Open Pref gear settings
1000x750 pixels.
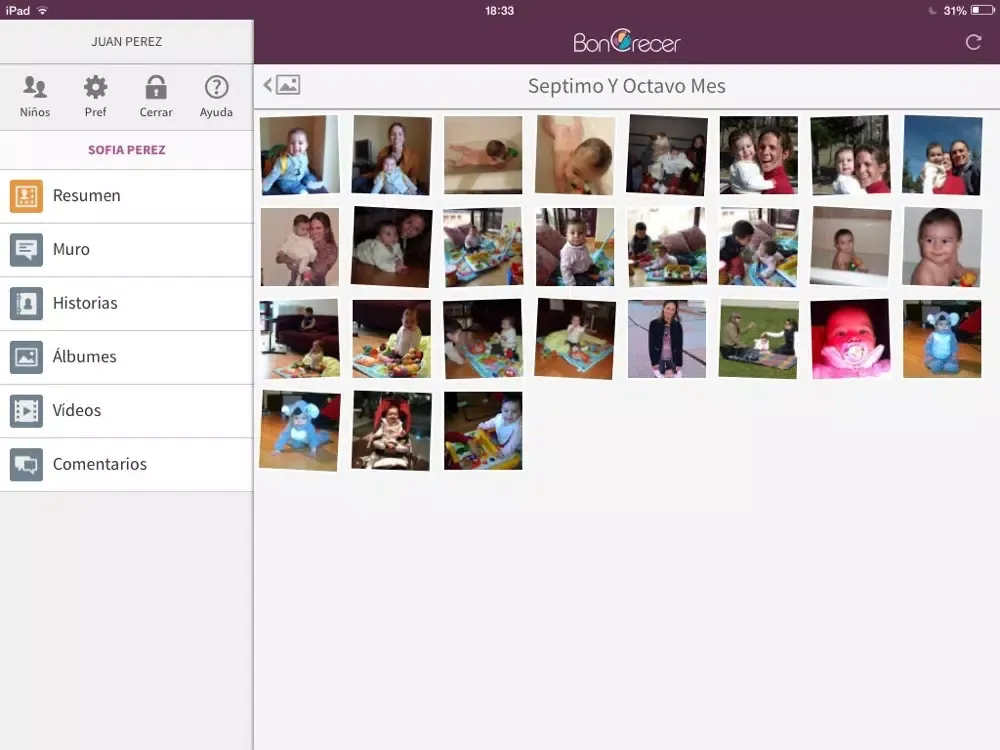click(x=95, y=96)
